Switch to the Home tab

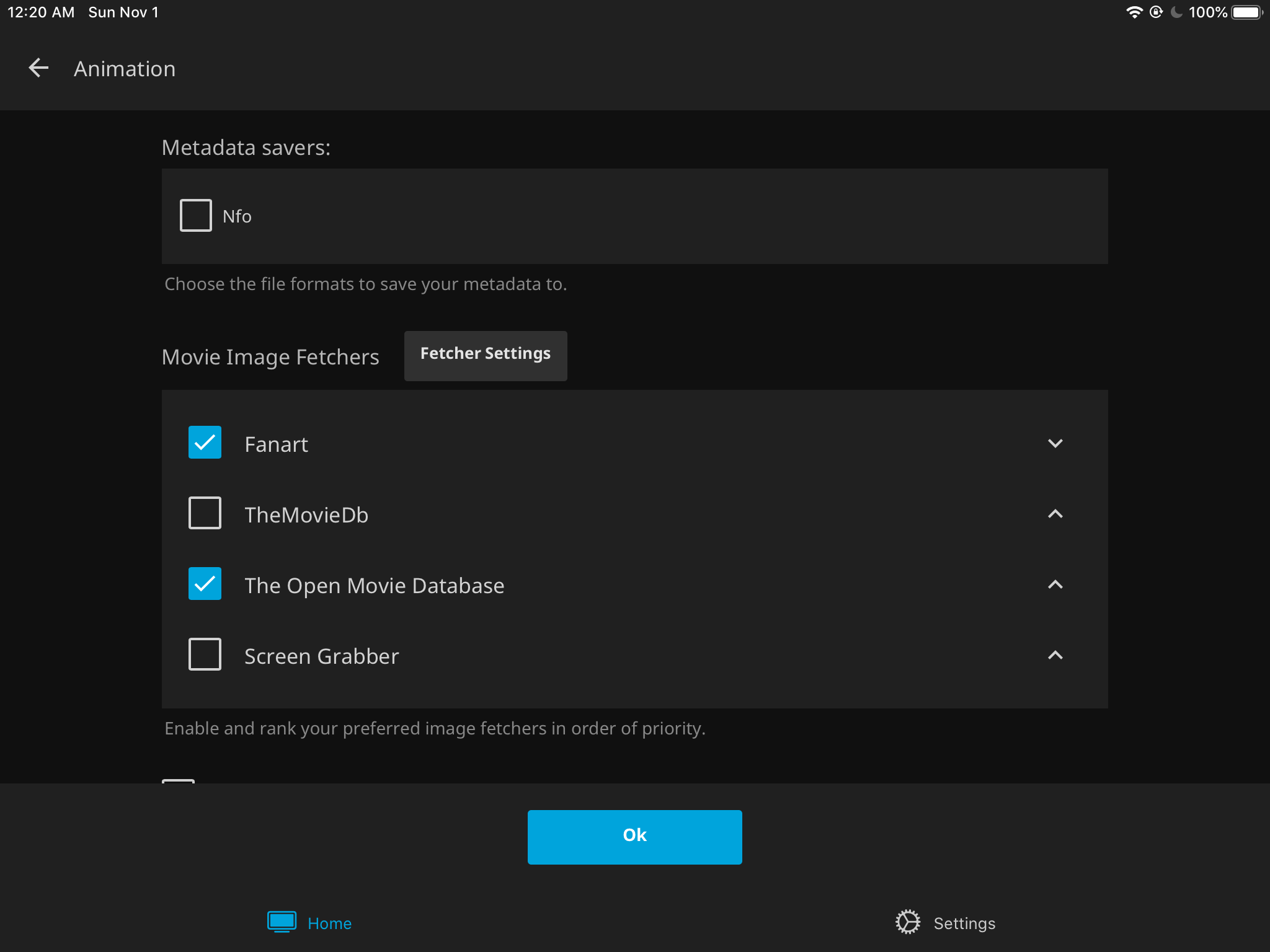(x=310, y=923)
